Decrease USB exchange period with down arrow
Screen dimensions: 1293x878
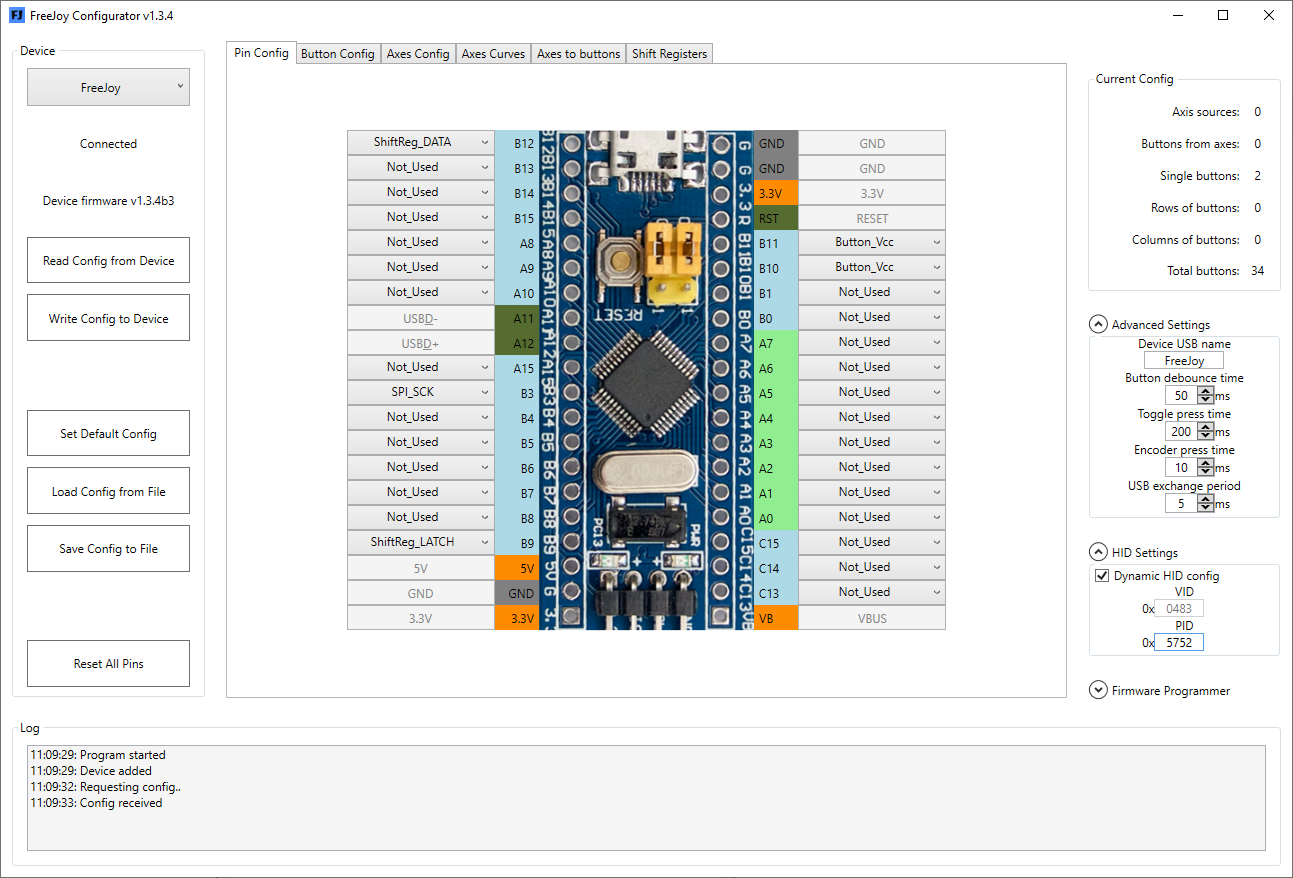point(1206,508)
